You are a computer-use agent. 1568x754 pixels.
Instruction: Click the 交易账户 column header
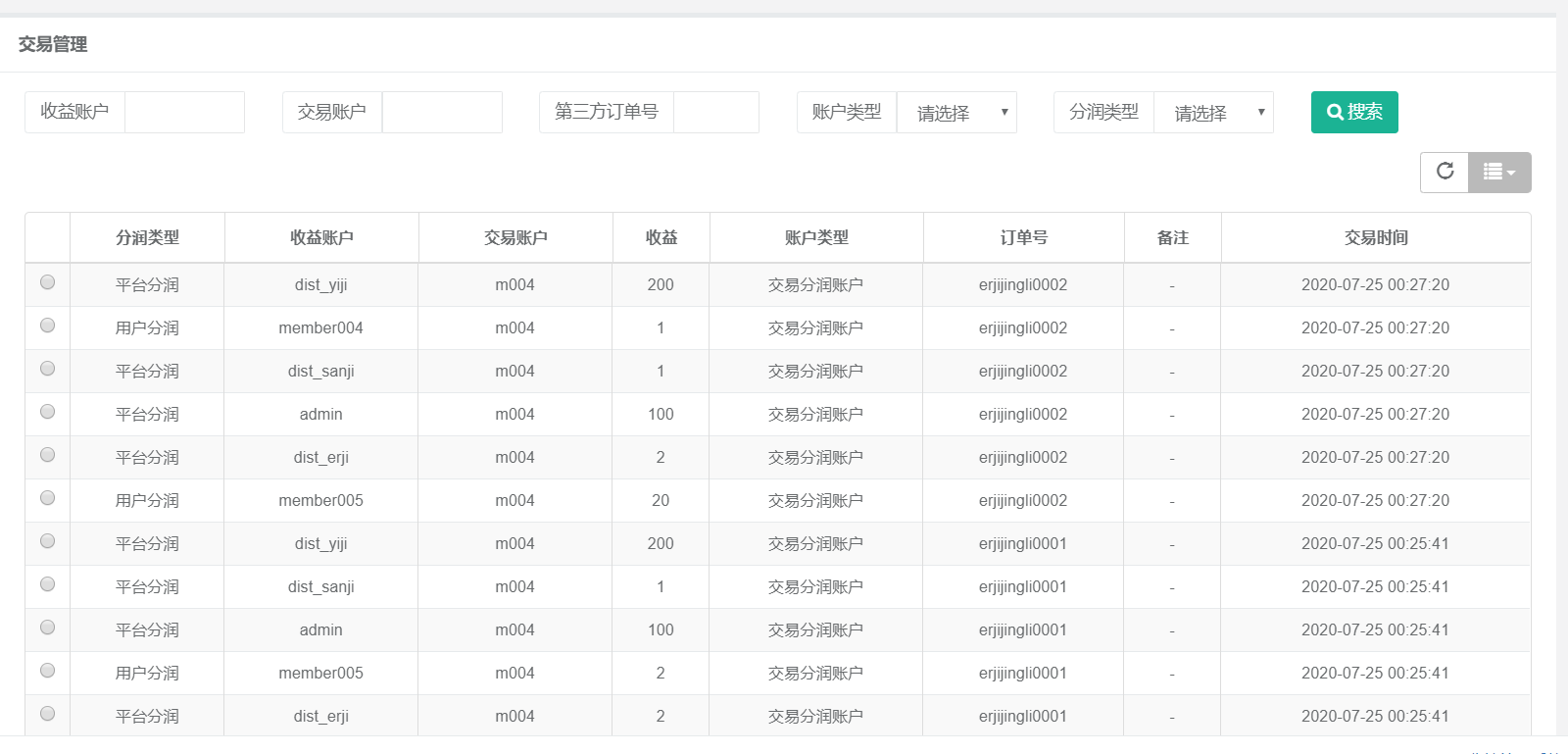pos(515,237)
